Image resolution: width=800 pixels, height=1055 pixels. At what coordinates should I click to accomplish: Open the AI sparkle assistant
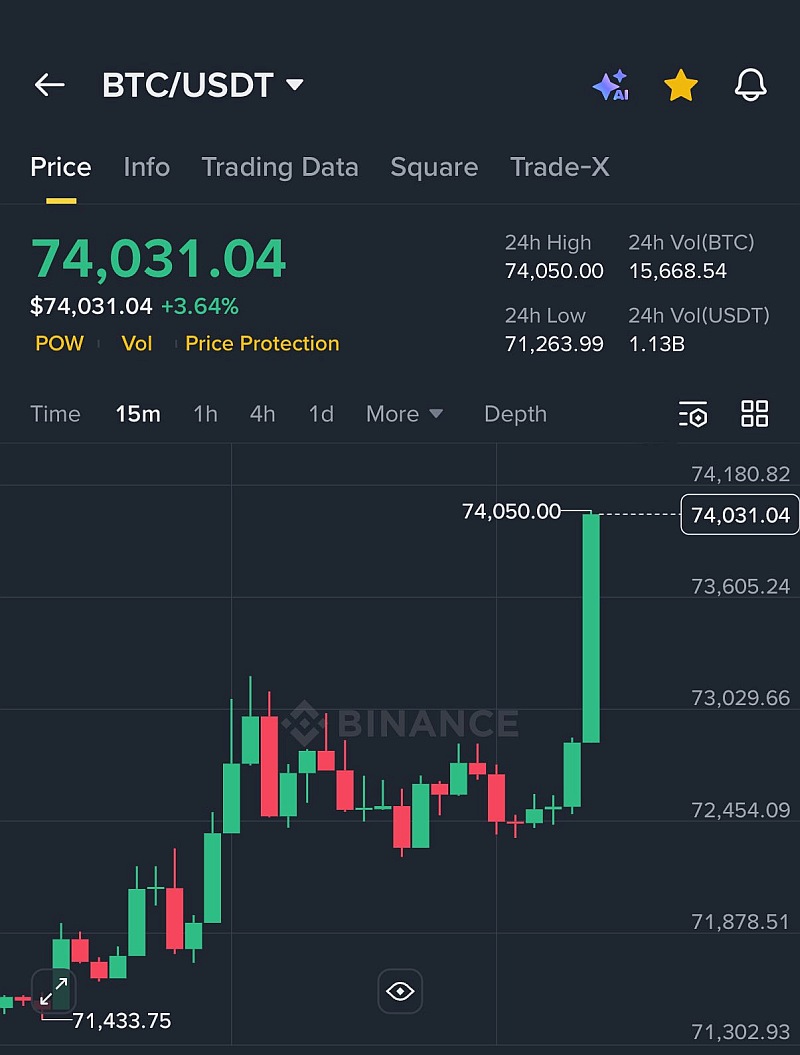tap(610, 86)
